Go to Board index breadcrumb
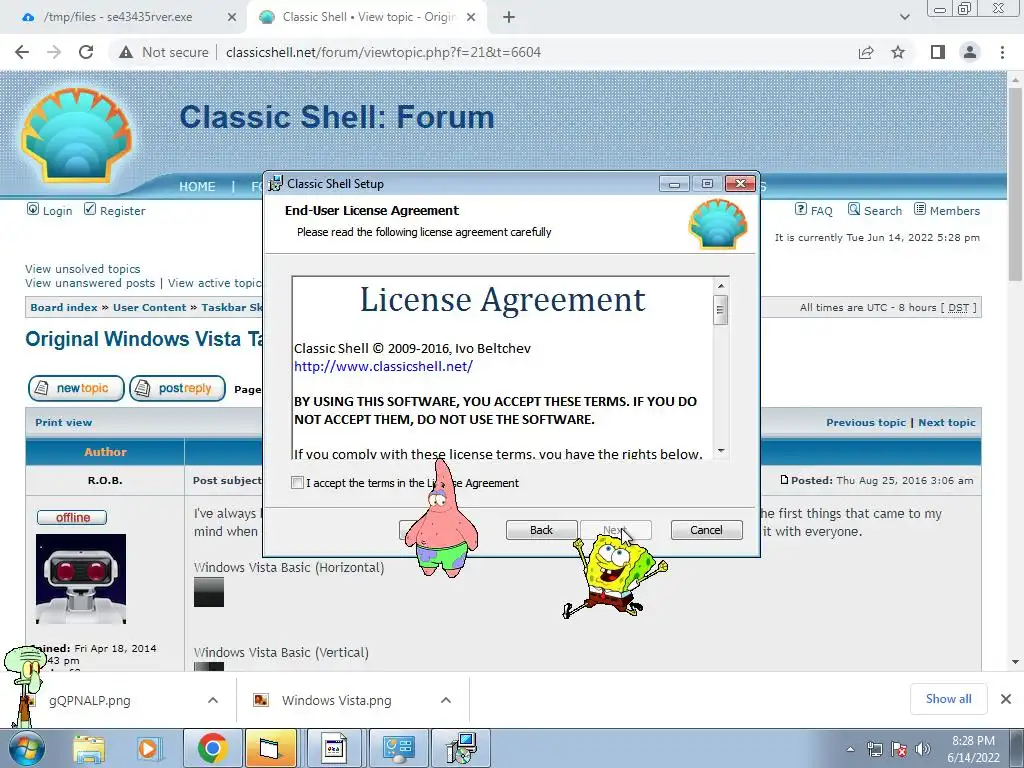 pyautogui.click(x=64, y=307)
